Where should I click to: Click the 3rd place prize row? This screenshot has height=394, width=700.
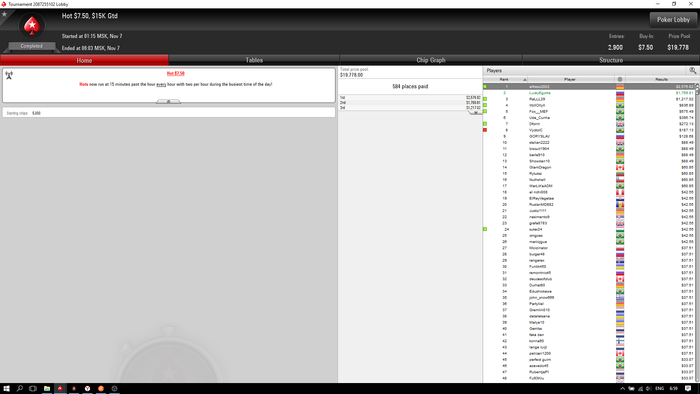[x=410, y=108]
